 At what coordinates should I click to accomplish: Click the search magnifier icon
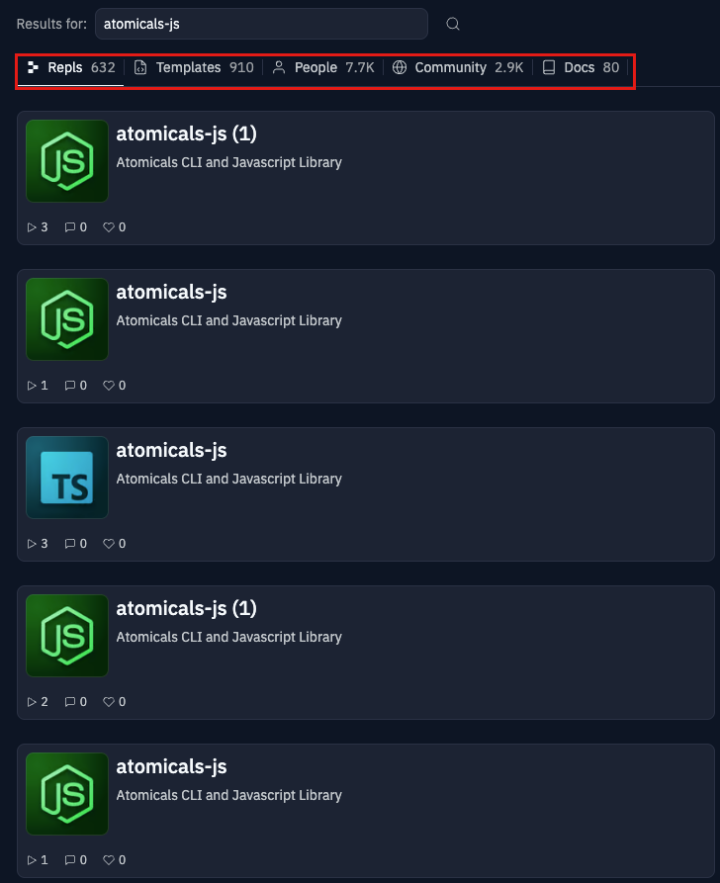453,24
